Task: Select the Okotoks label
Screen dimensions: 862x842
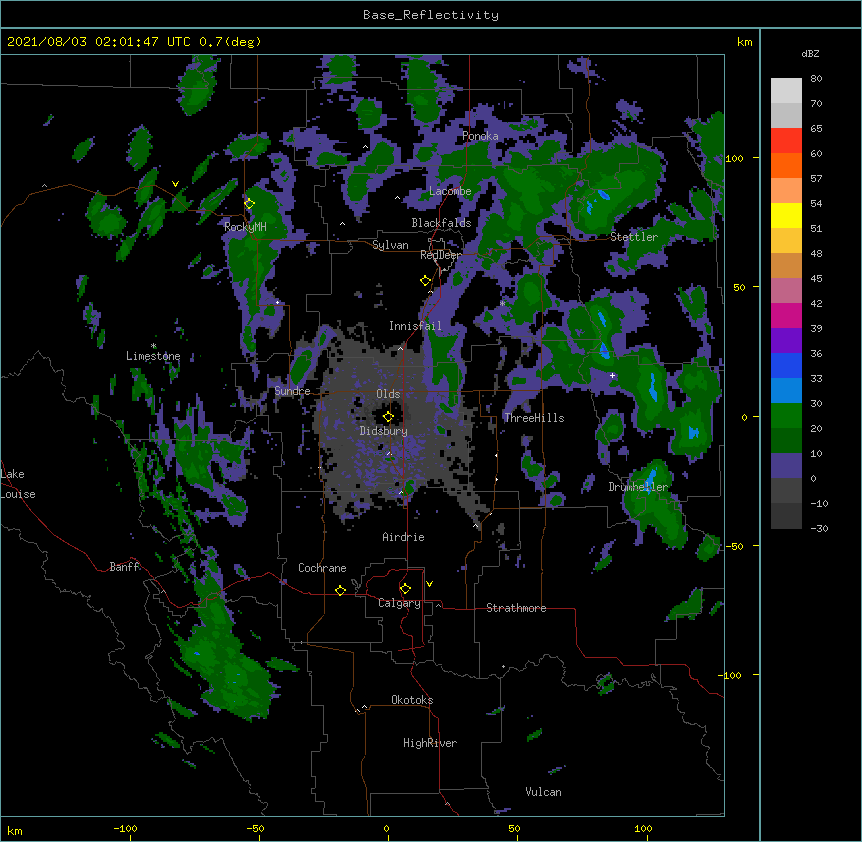Action: coord(412,700)
